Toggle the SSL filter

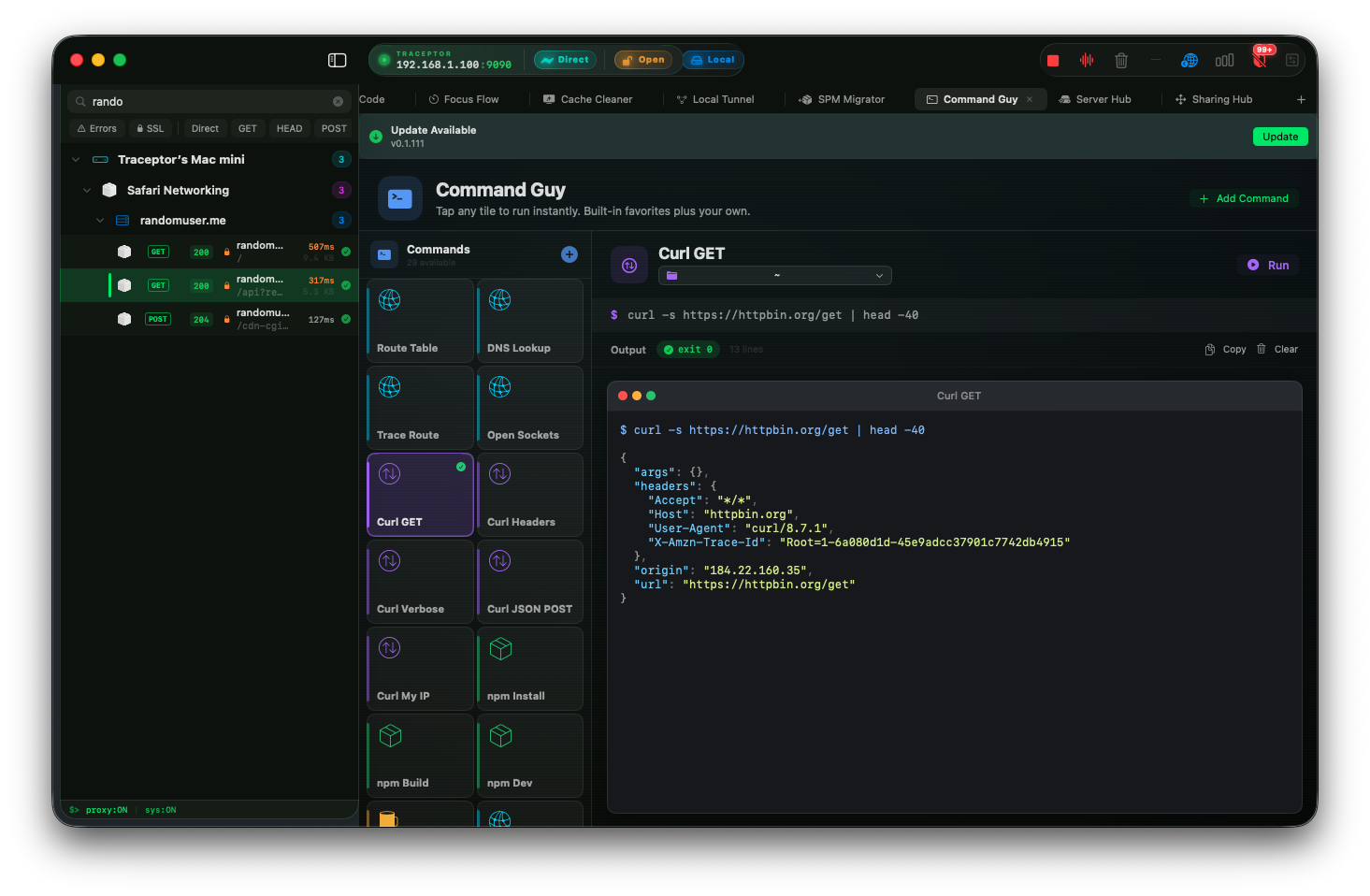[x=151, y=128]
